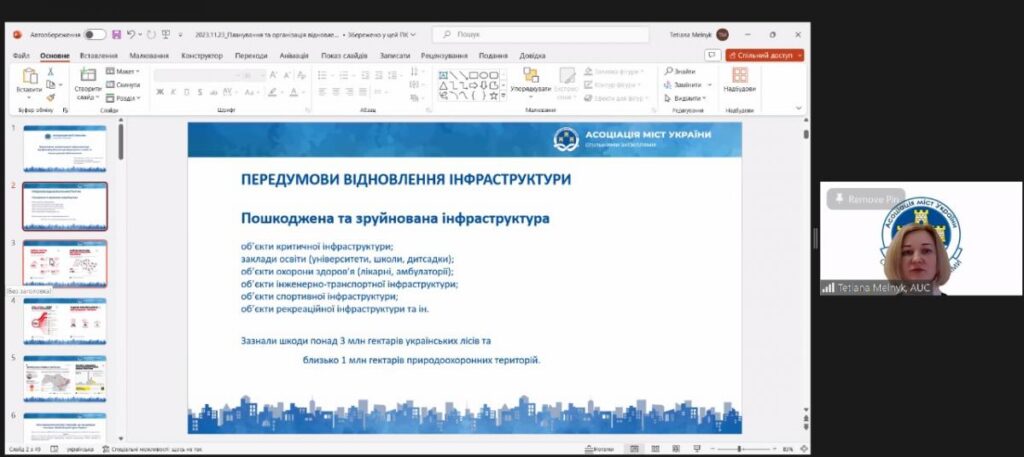
Task: Click the Arrange shapes icon
Action: pyautogui.click(x=531, y=75)
